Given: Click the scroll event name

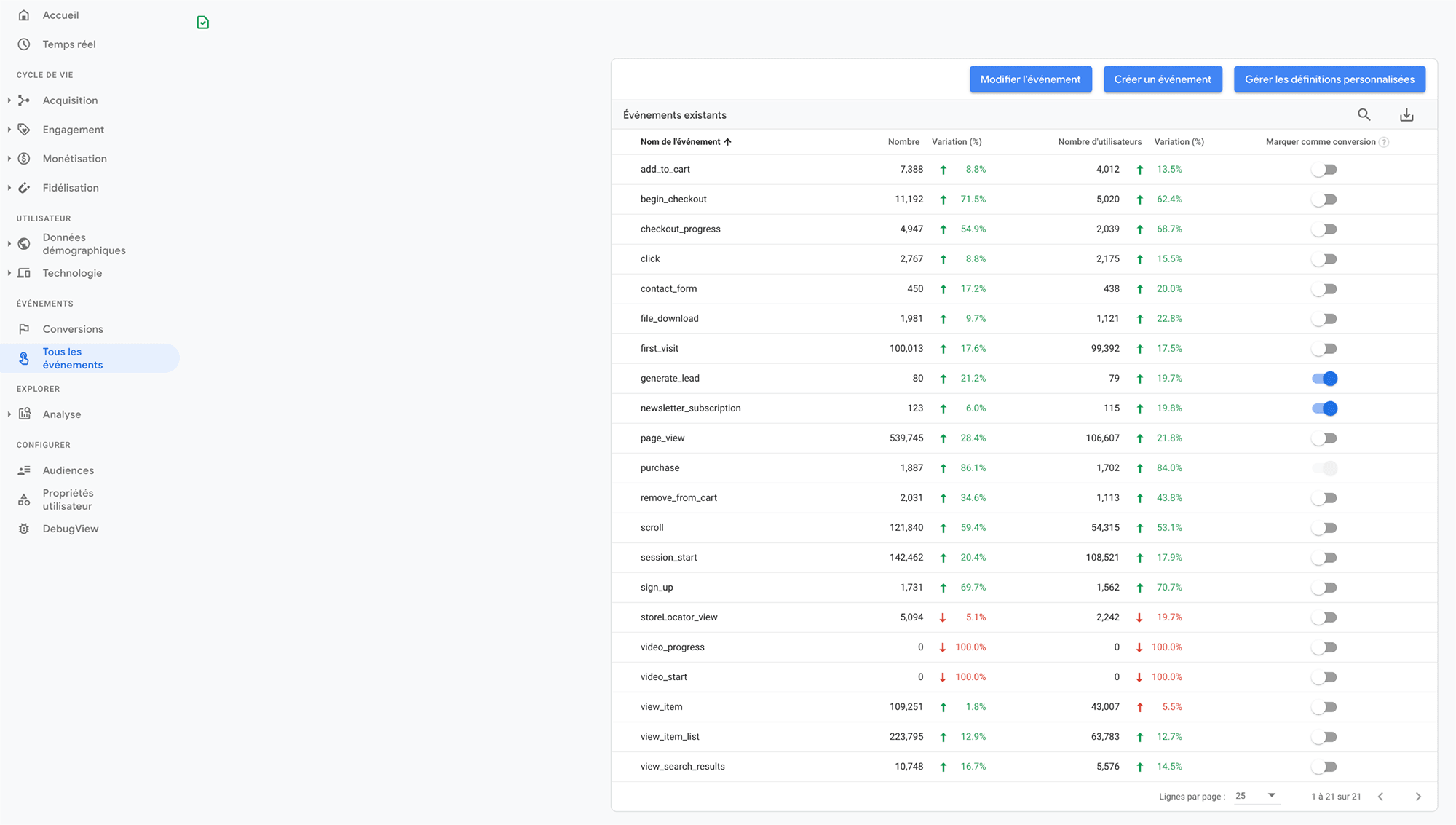Looking at the screenshot, I should (652, 528).
